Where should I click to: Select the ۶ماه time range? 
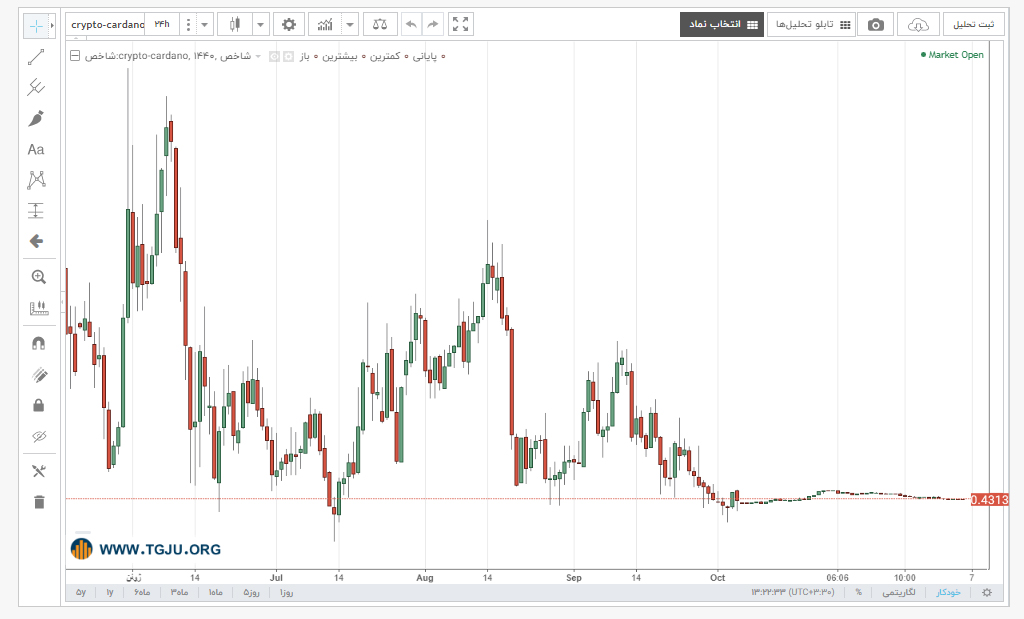click(x=142, y=592)
